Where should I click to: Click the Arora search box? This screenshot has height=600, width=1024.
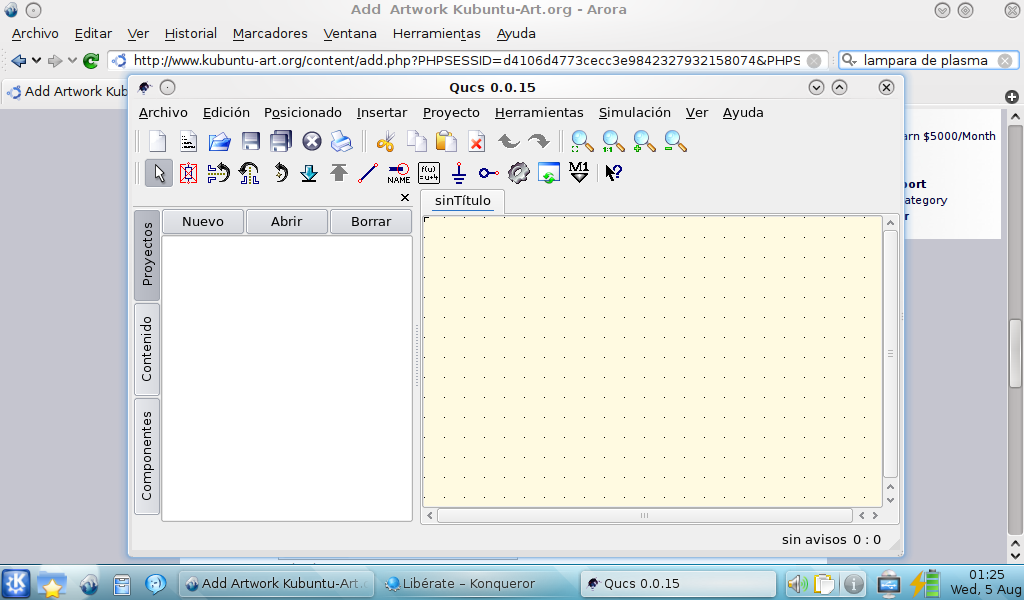[x=929, y=61]
